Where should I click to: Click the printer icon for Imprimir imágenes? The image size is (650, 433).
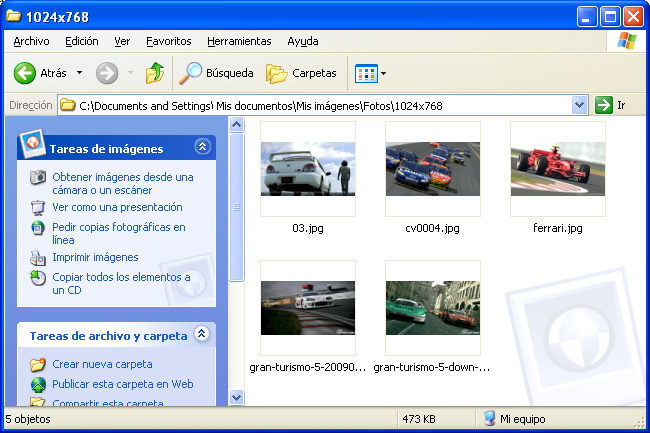[38, 258]
